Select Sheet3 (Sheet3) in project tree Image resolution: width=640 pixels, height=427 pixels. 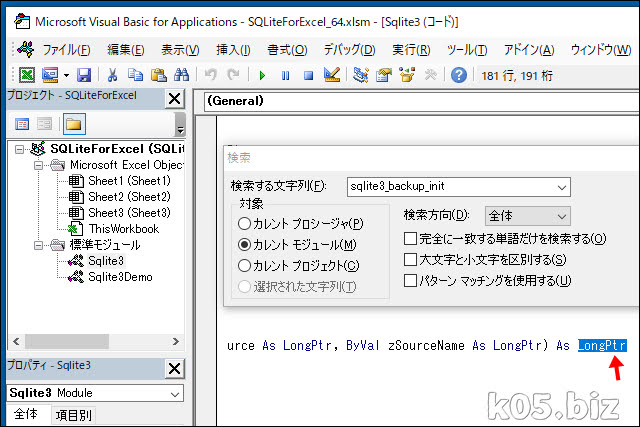[x=129, y=213]
